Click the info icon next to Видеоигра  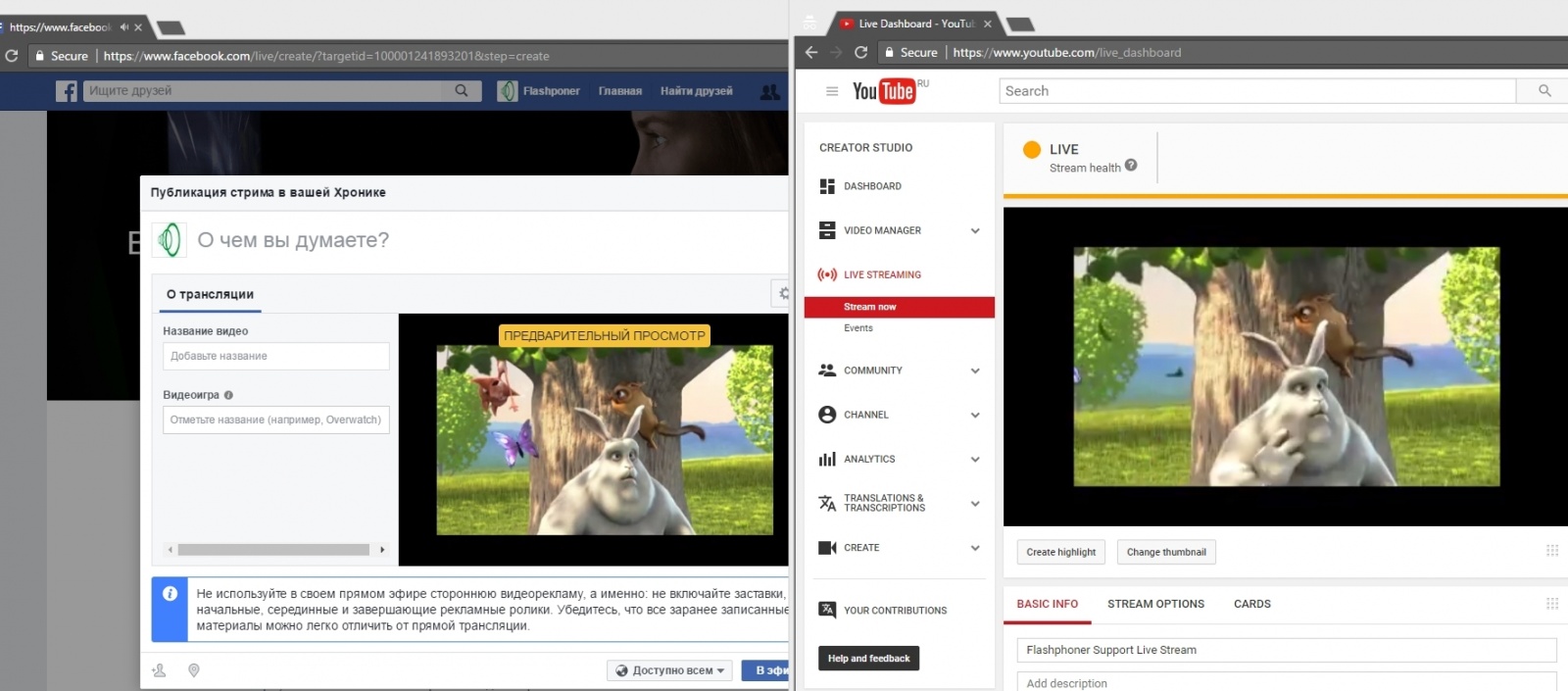point(228,395)
